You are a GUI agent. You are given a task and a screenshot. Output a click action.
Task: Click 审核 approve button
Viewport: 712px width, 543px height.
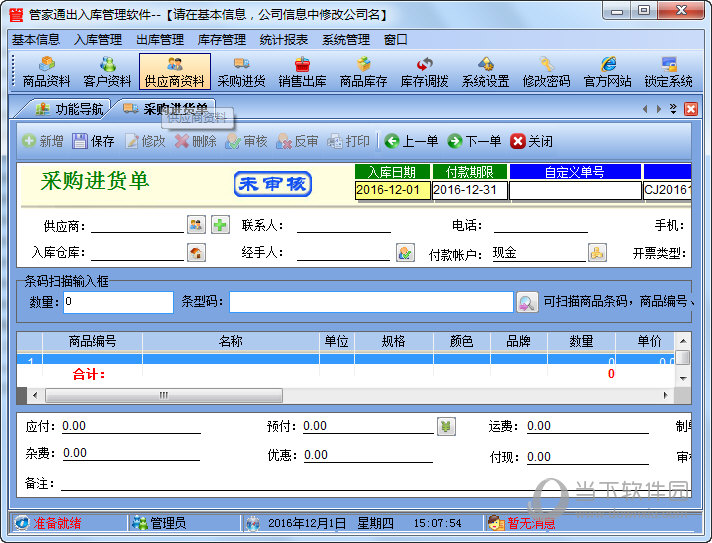click(246, 141)
